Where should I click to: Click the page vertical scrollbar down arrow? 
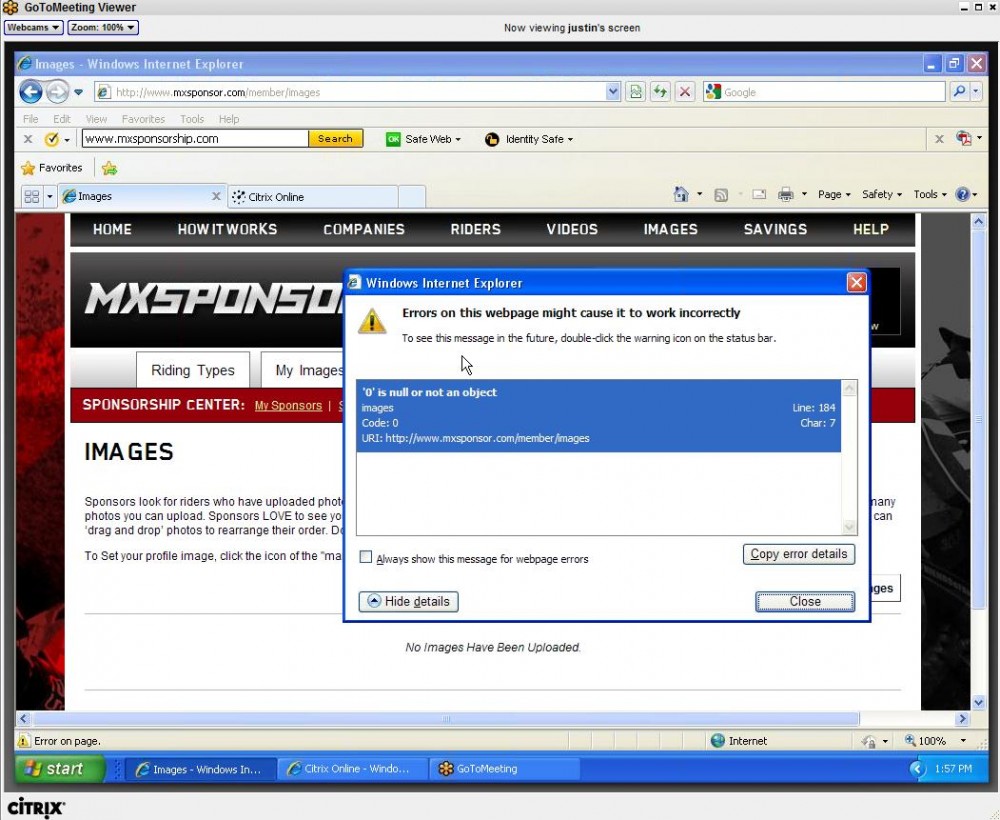click(978, 703)
